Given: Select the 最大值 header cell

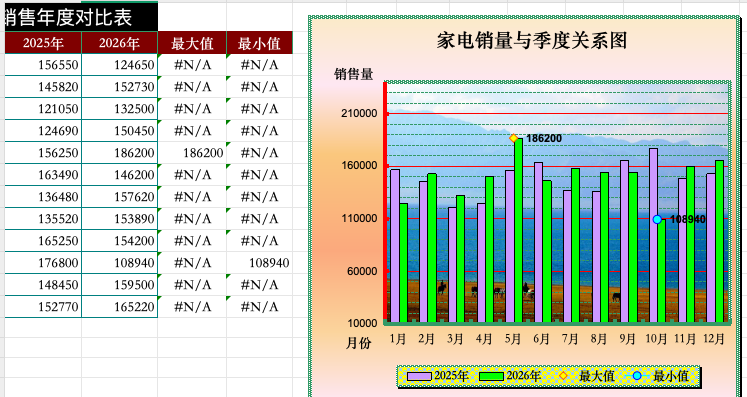Looking at the screenshot, I should coord(192,43).
